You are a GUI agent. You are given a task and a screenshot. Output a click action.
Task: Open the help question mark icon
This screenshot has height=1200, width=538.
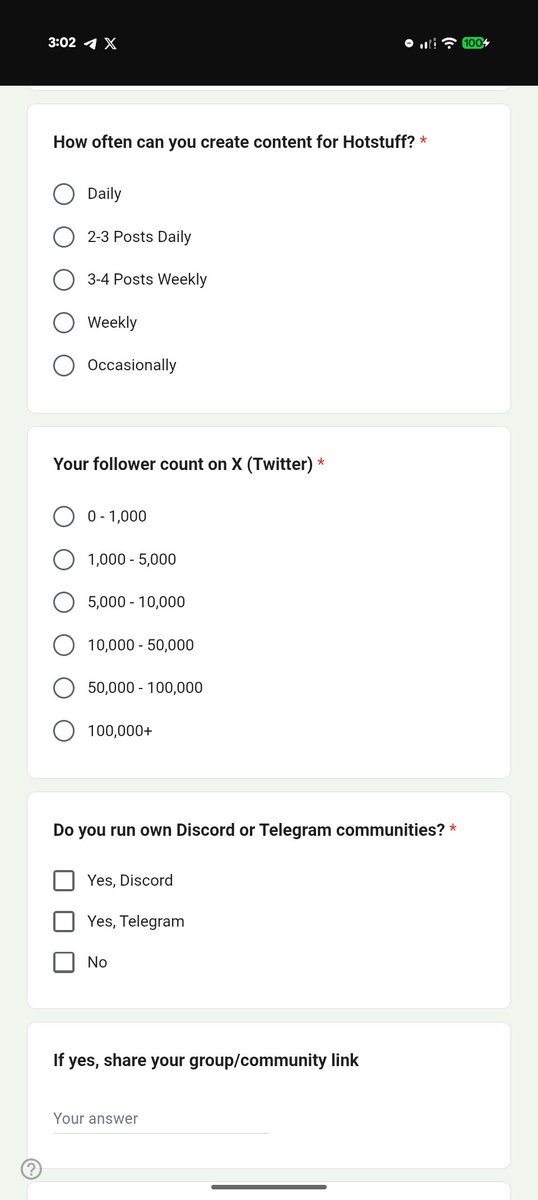pyautogui.click(x=31, y=1169)
